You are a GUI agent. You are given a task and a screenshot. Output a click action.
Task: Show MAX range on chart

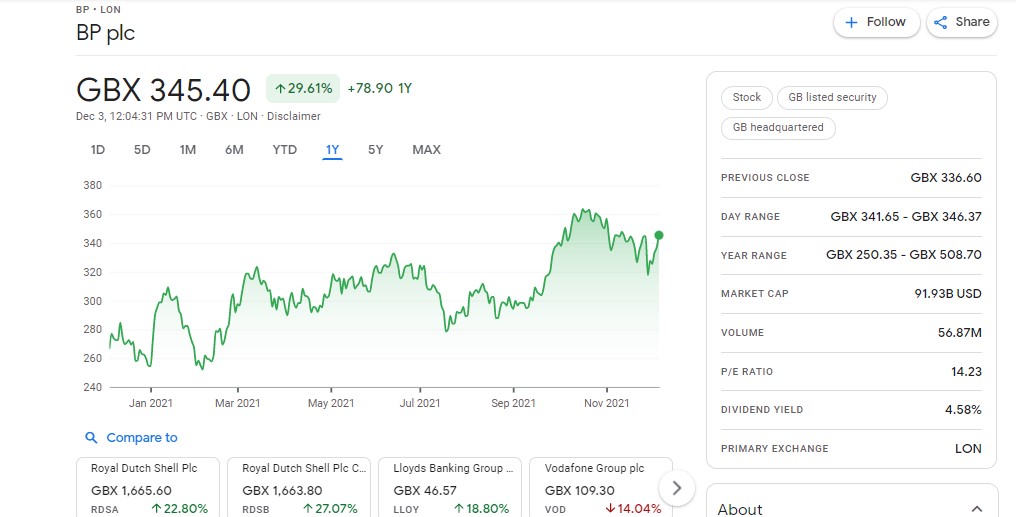click(x=426, y=150)
